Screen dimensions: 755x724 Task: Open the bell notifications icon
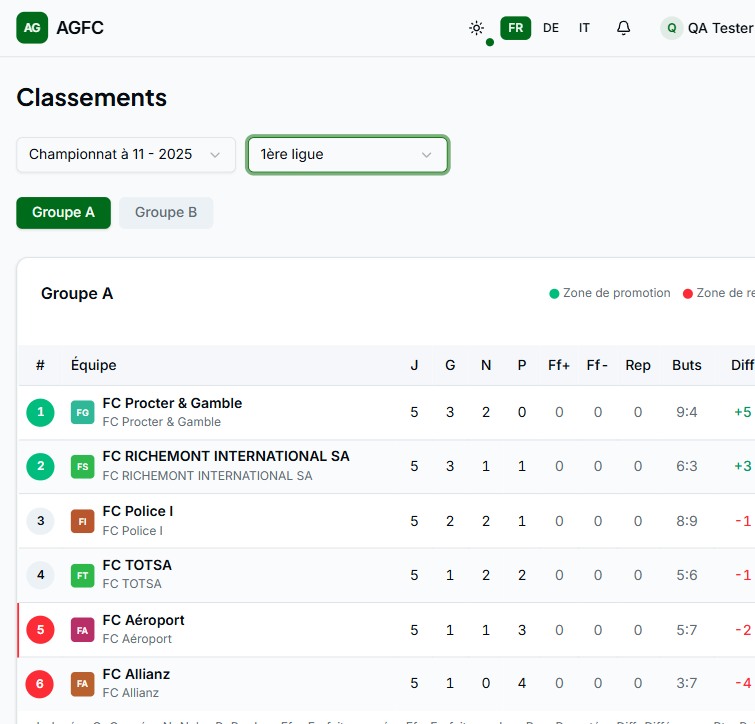[624, 28]
